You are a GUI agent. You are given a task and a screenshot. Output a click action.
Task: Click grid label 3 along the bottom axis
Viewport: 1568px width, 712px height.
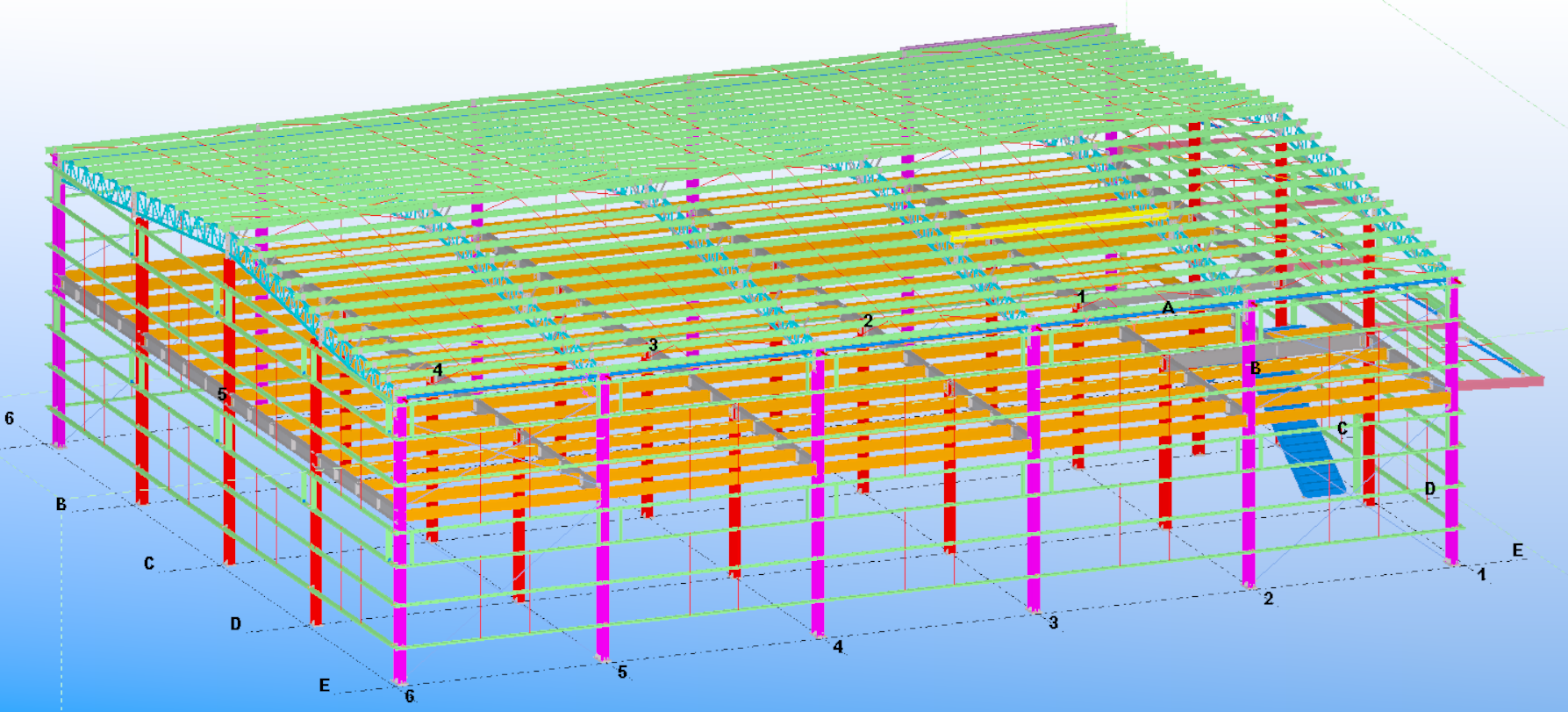coord(1053,623)
